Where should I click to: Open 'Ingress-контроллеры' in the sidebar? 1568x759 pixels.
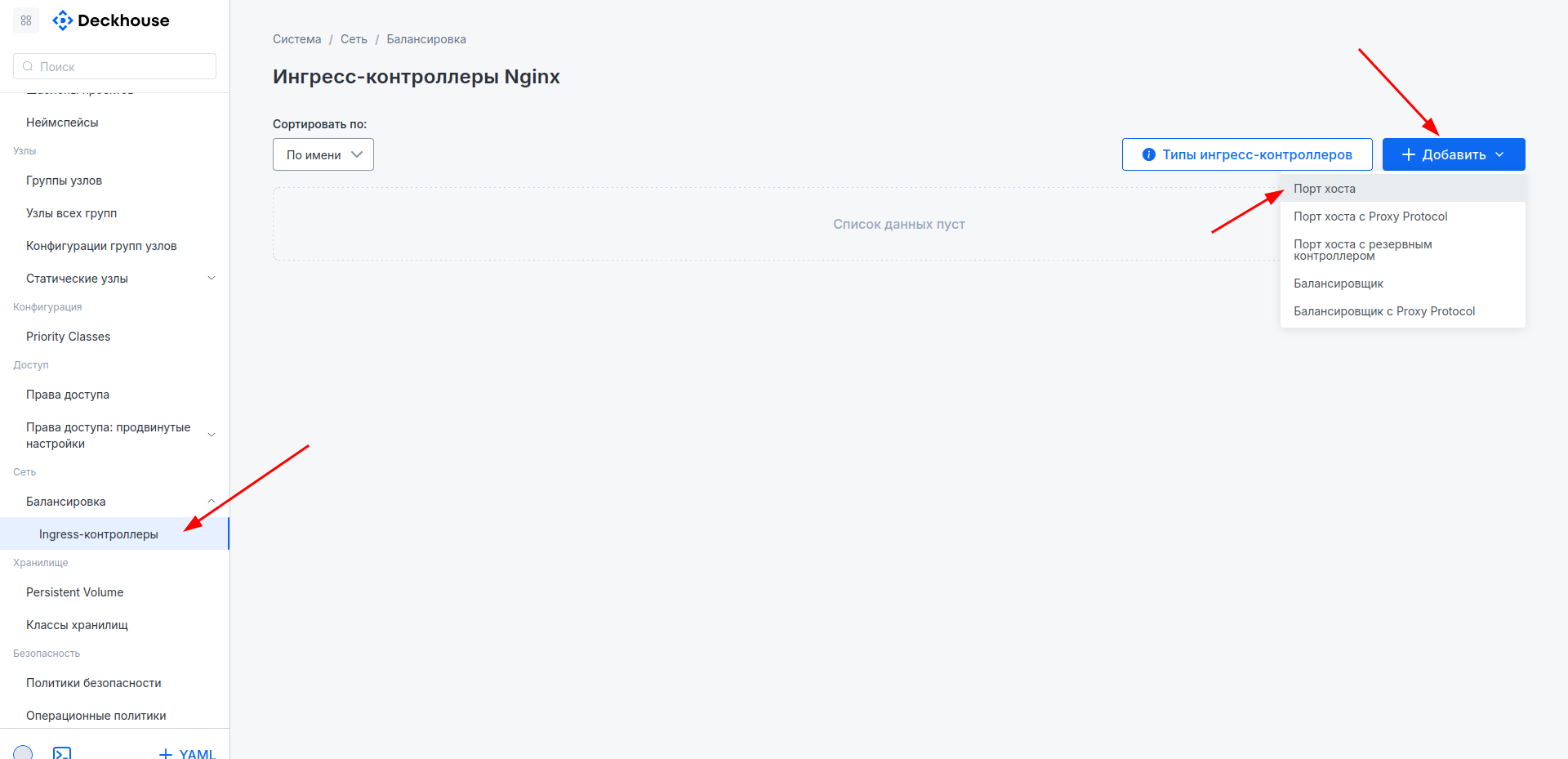pos(98,534)
